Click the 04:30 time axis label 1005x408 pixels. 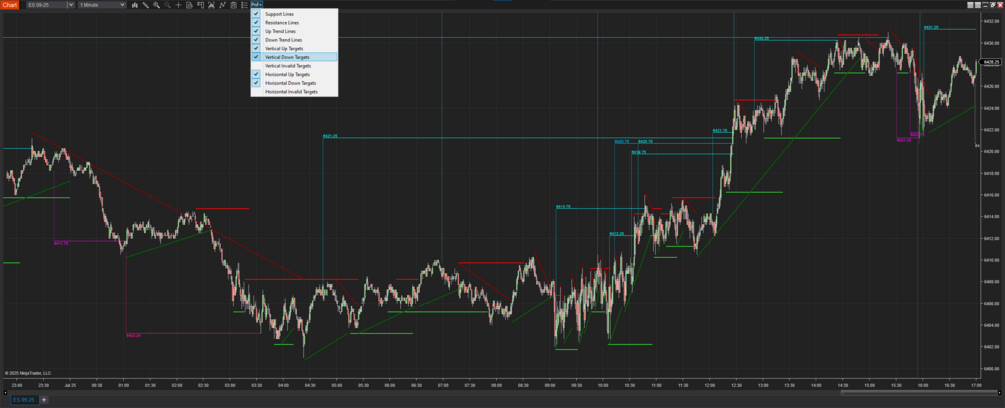[310, 385]
